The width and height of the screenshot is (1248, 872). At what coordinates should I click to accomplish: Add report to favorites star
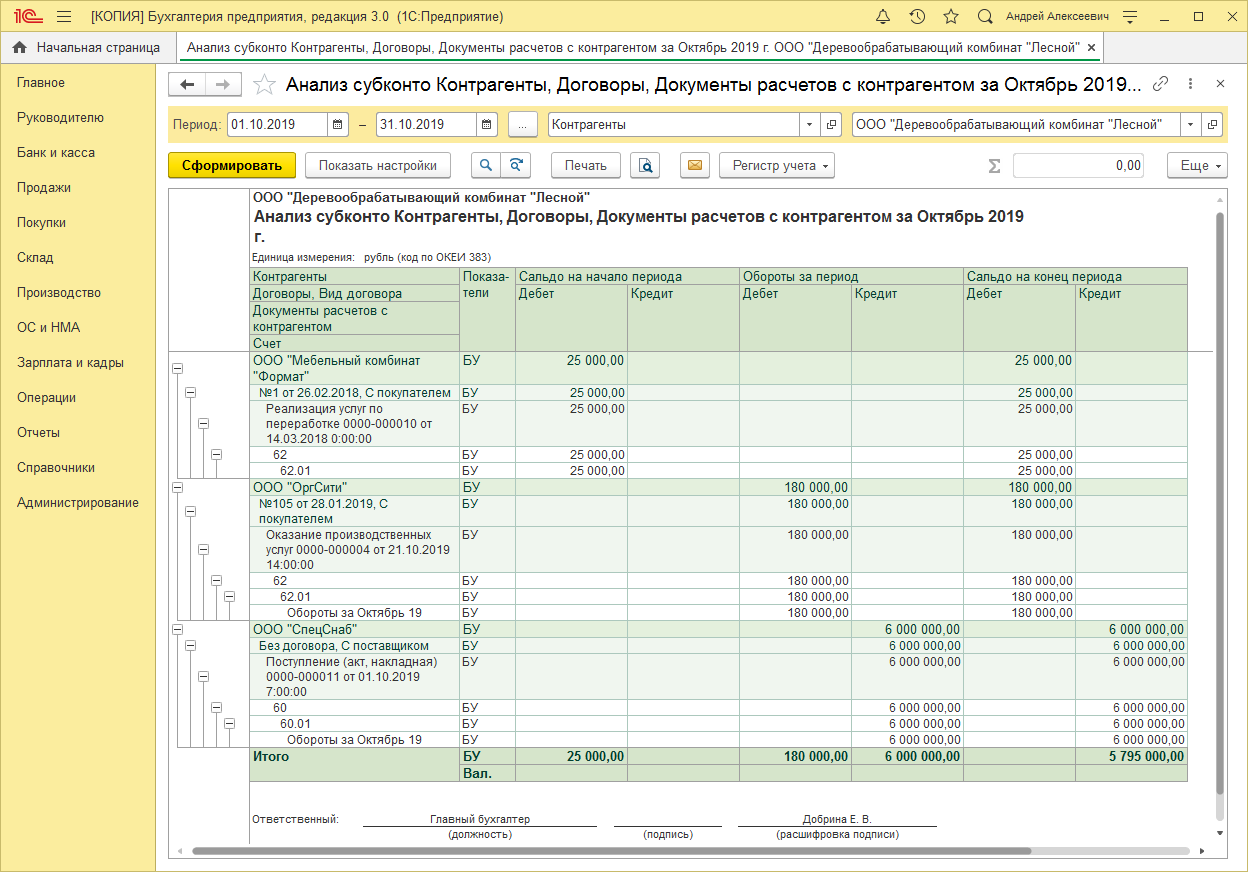pyautogui.click(x=264, y=85)
